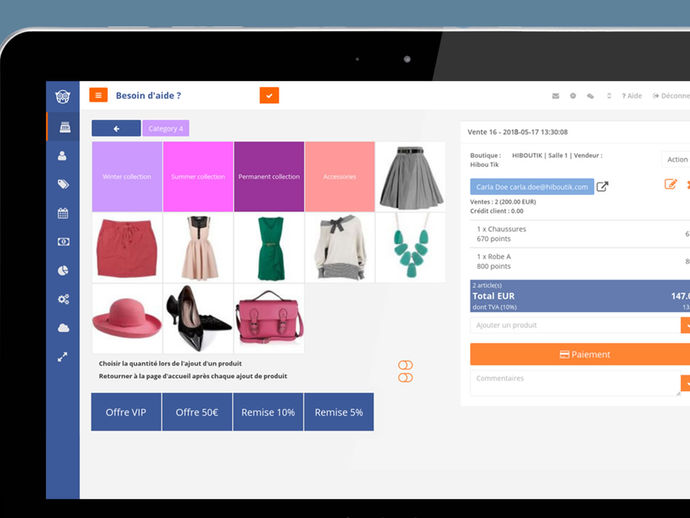
Task: Select the '1 x Chaussures' sale line
Action: pos(580,234)
